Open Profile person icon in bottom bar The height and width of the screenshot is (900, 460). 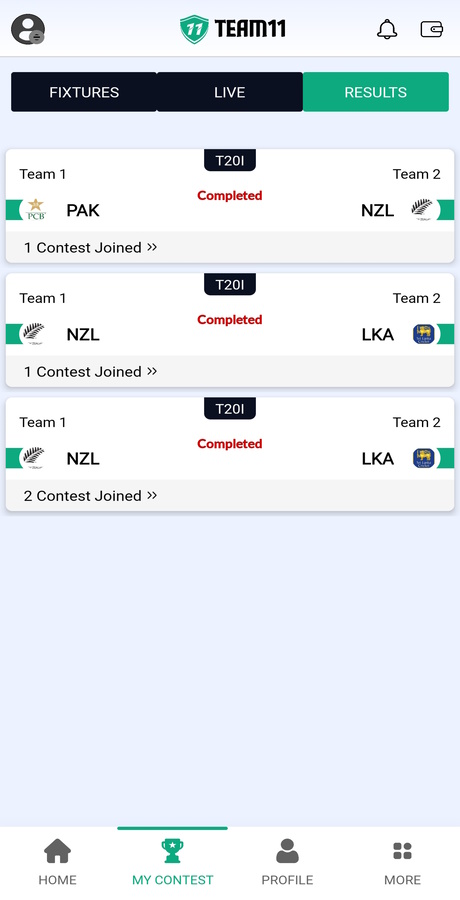[287, 851]
